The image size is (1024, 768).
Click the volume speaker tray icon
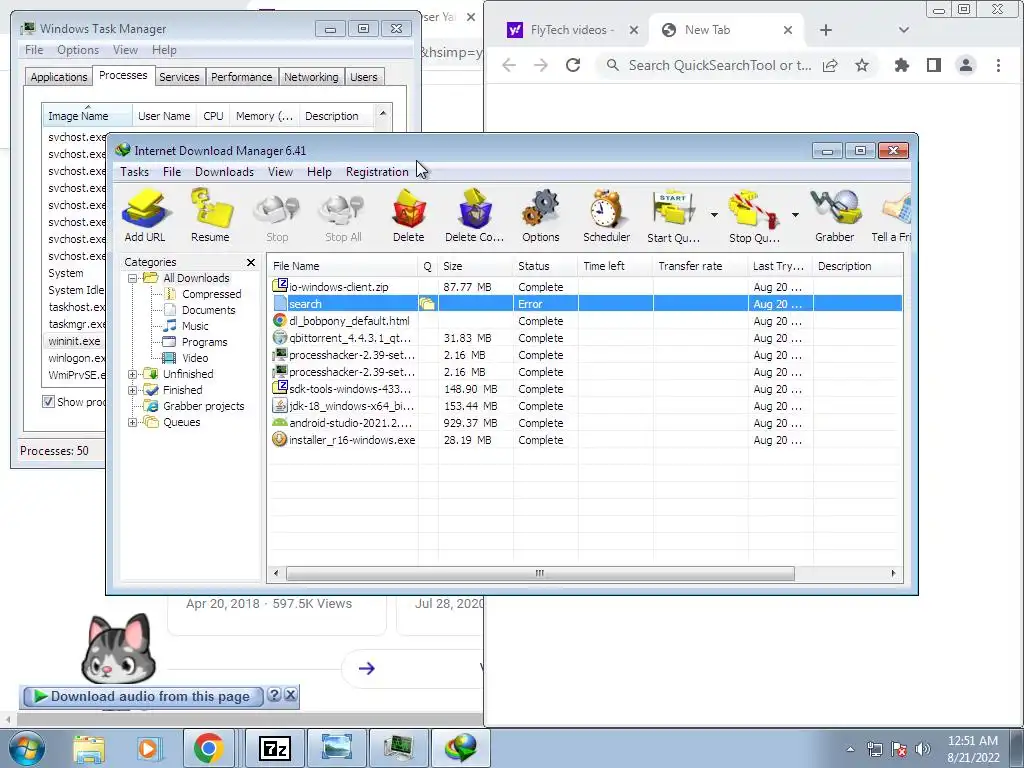click(x=922, y=748)
